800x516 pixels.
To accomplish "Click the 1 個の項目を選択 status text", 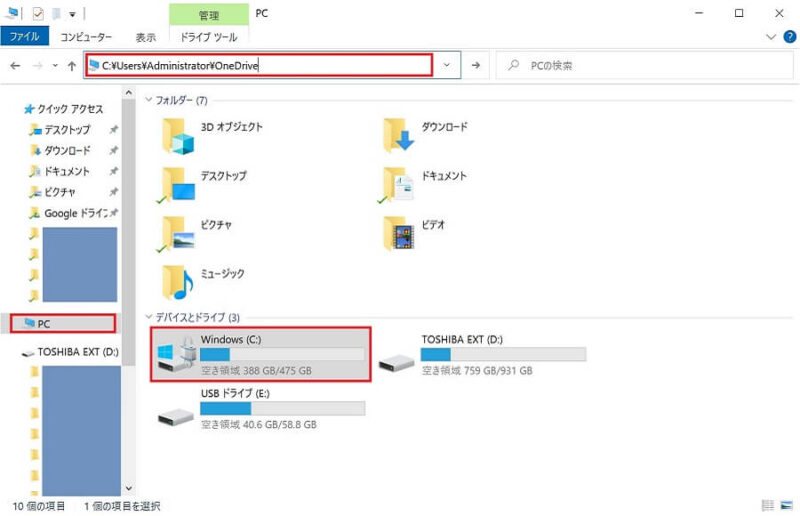I will (x=122, y=506).
